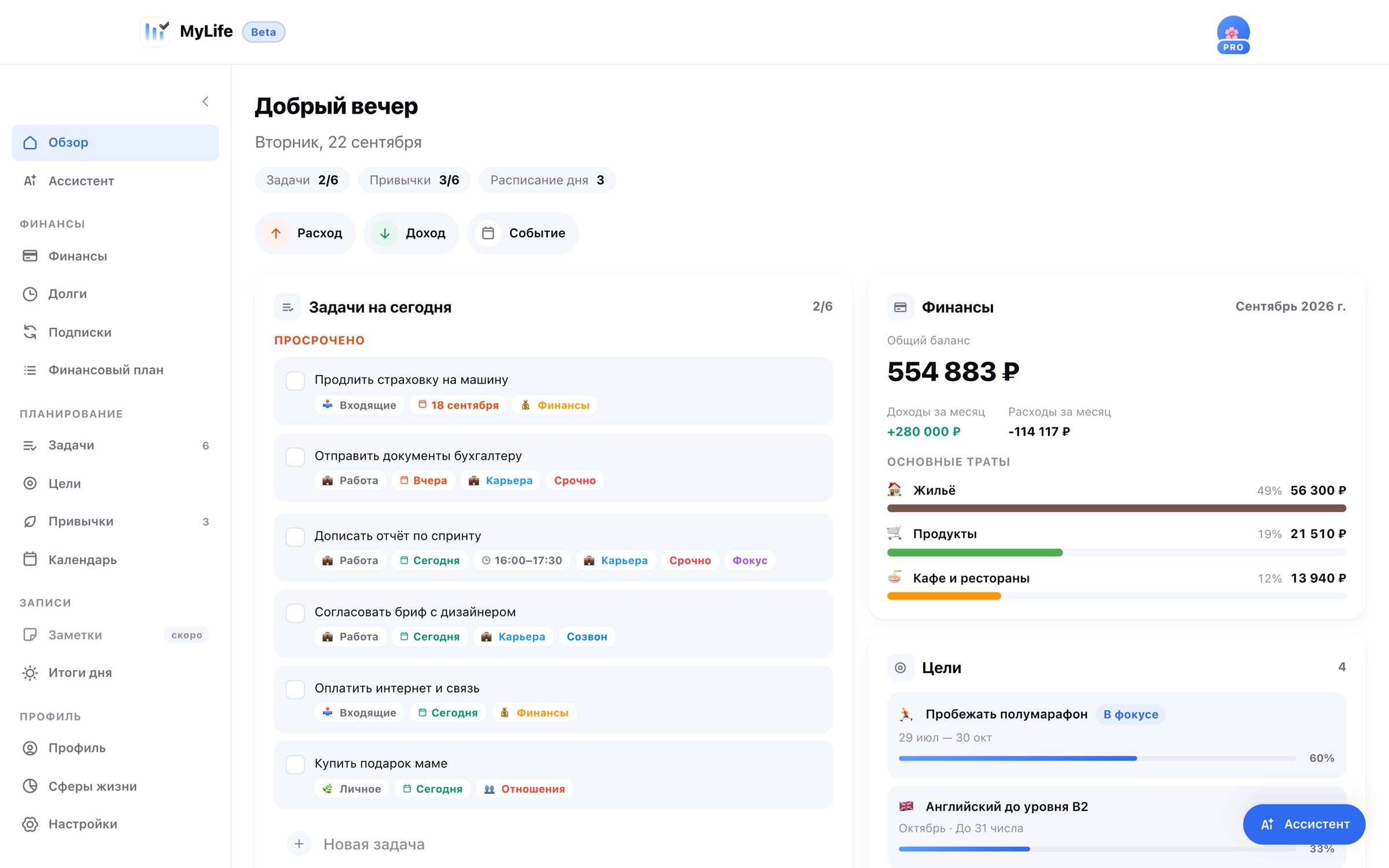Open the Финансовый план list icon

pyautogui.click(x=30, y=370)
